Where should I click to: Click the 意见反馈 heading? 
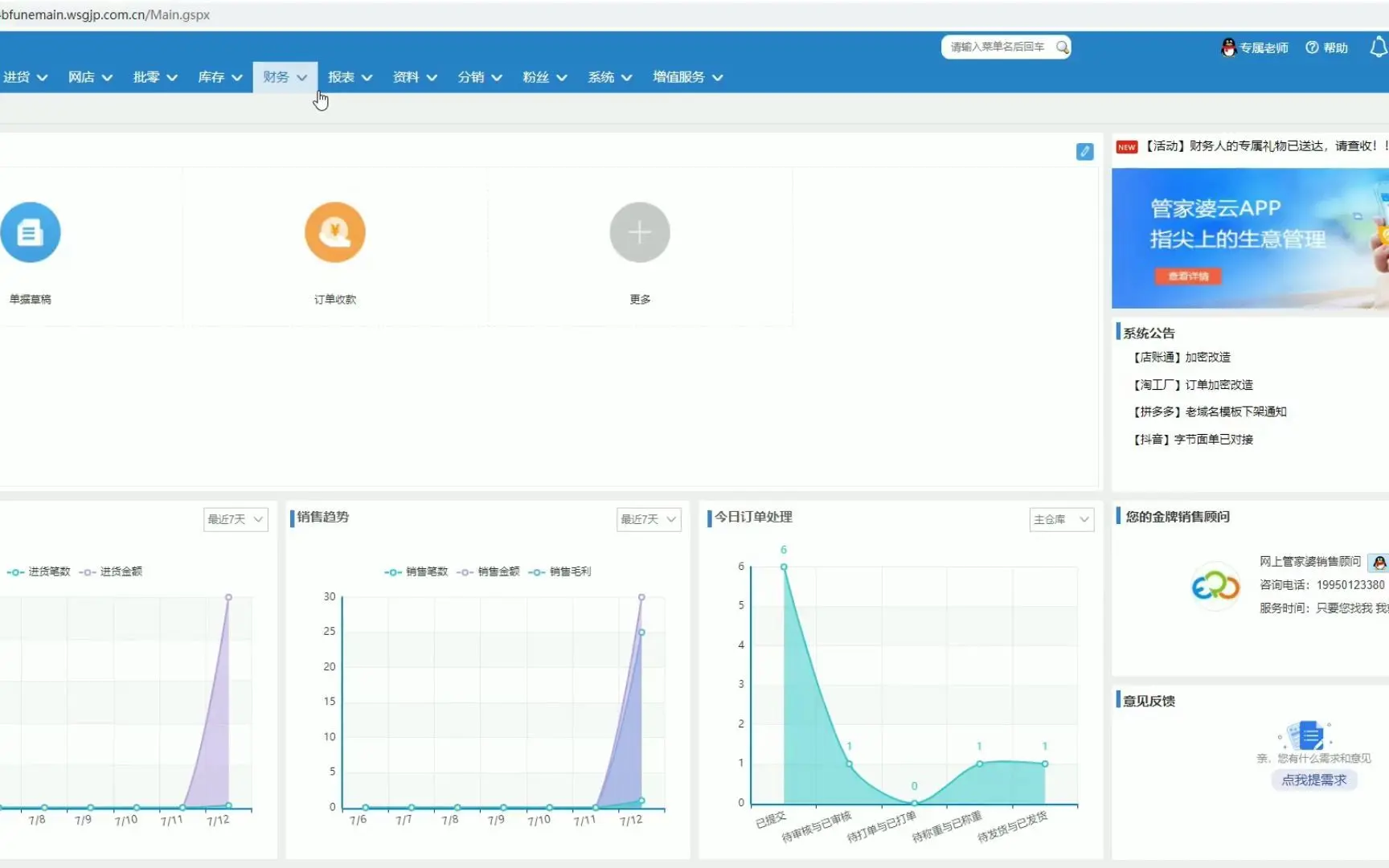tap(1149, 701)
